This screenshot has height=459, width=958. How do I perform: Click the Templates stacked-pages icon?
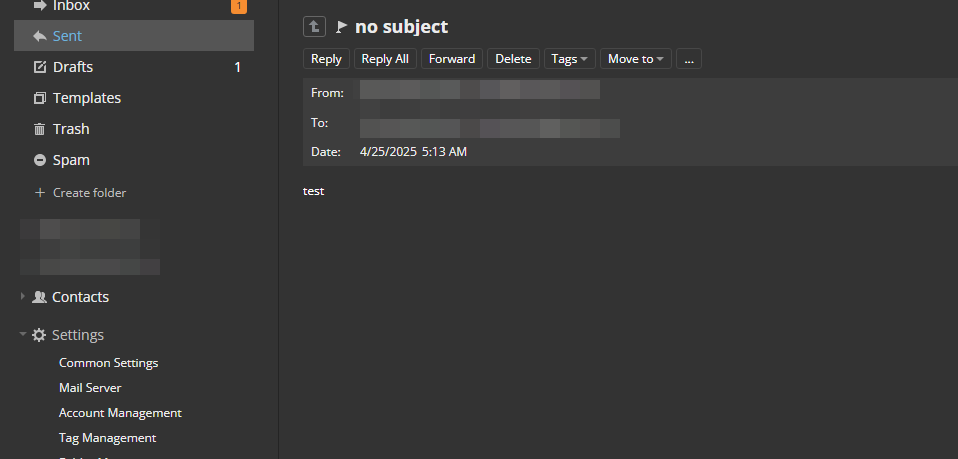point(40,98)
